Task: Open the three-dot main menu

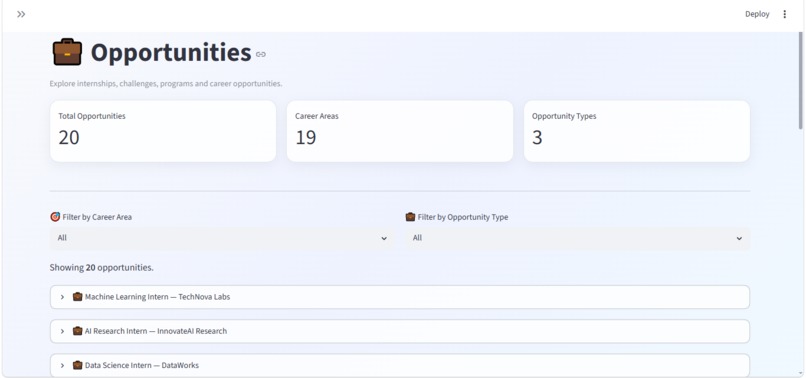Action: pyautogui.click(x=784, y=14)
